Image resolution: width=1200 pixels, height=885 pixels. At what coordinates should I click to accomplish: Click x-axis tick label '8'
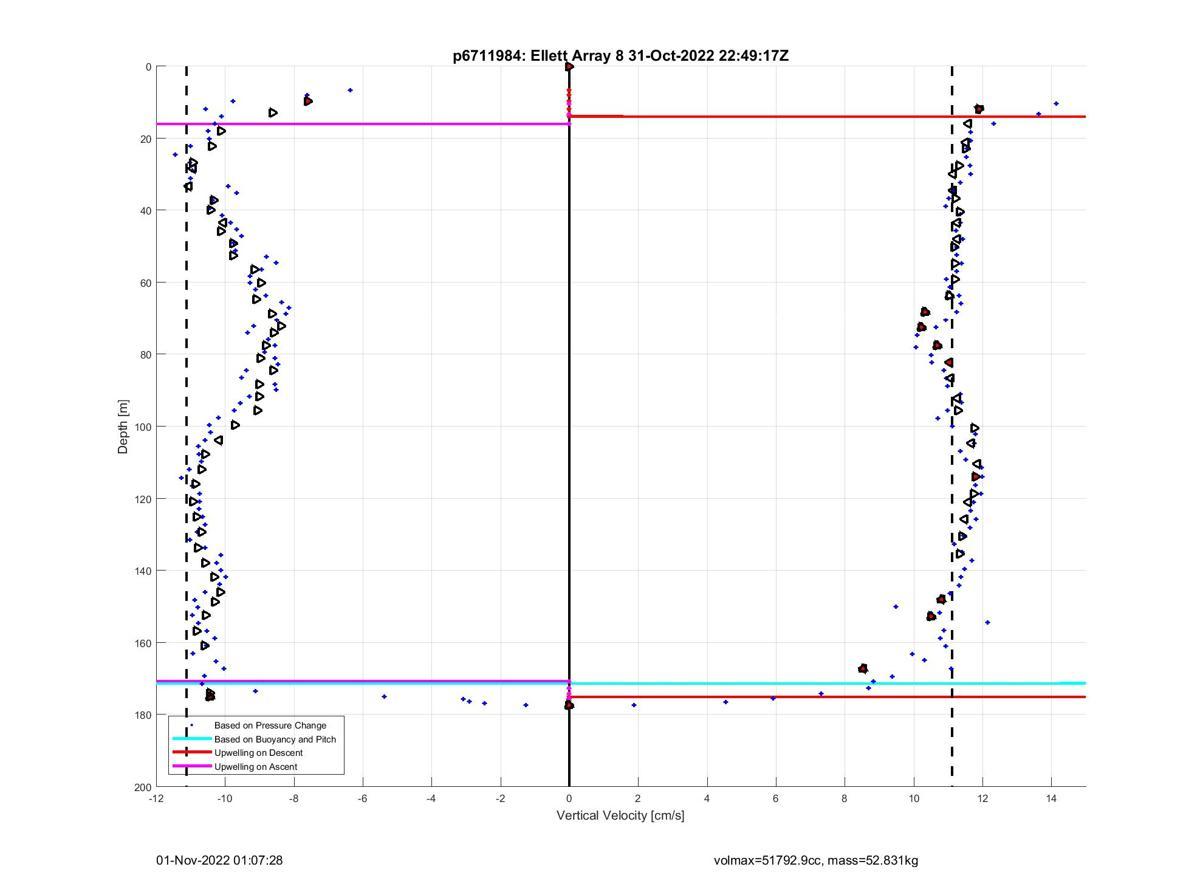(845, 799)
